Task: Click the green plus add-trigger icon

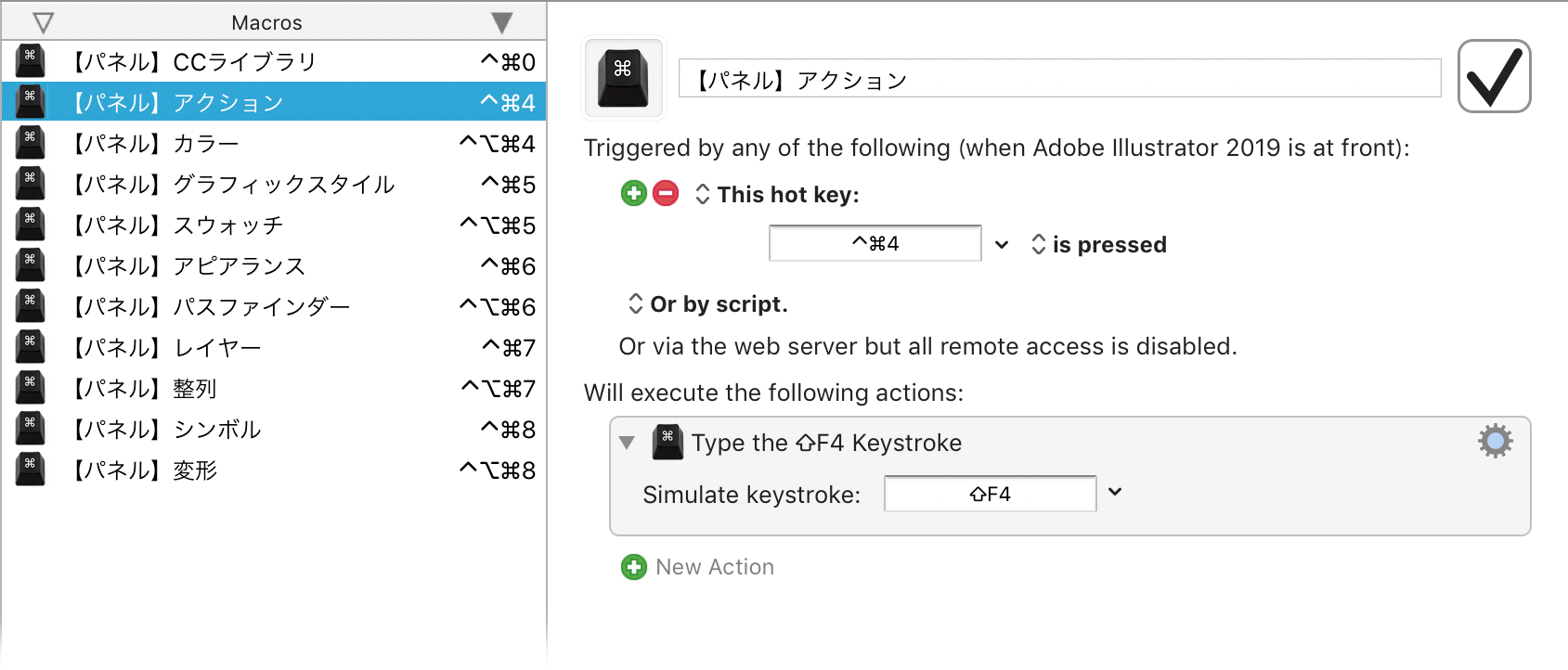Action: (634, 193)
